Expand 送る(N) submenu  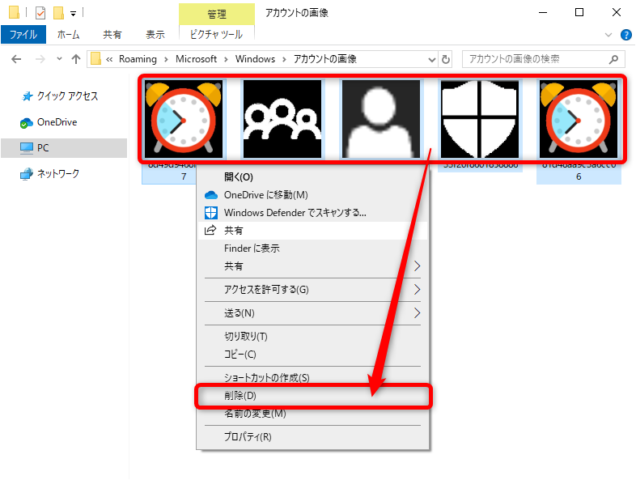(x=313, y=313)
